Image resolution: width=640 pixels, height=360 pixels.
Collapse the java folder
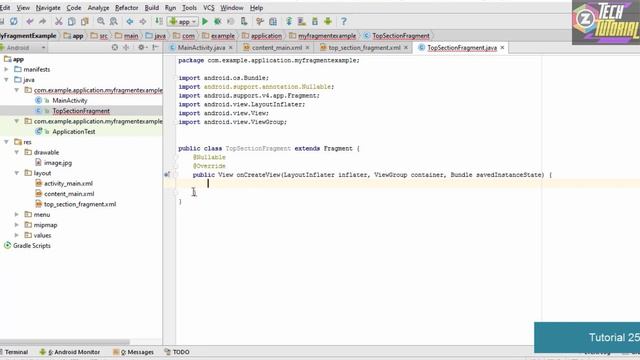(x=7, y=80)
